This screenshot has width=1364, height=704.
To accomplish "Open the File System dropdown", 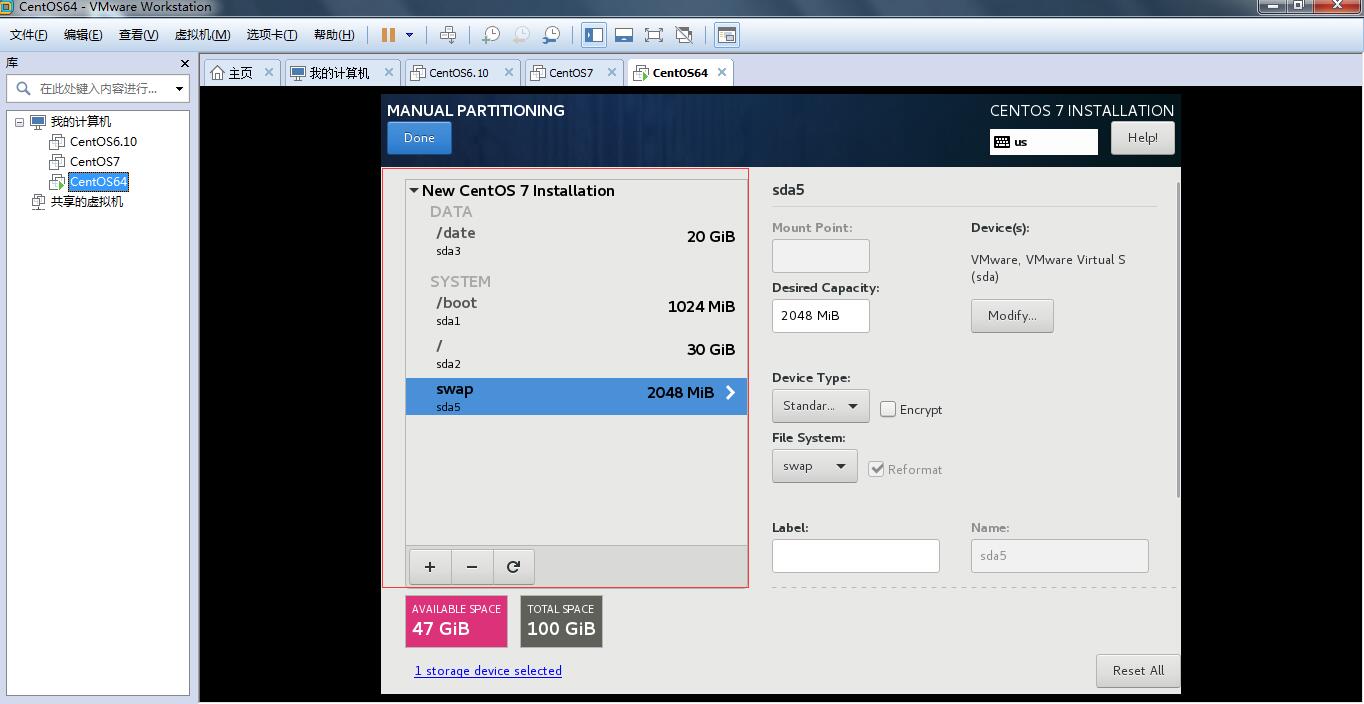I will 814,466.
